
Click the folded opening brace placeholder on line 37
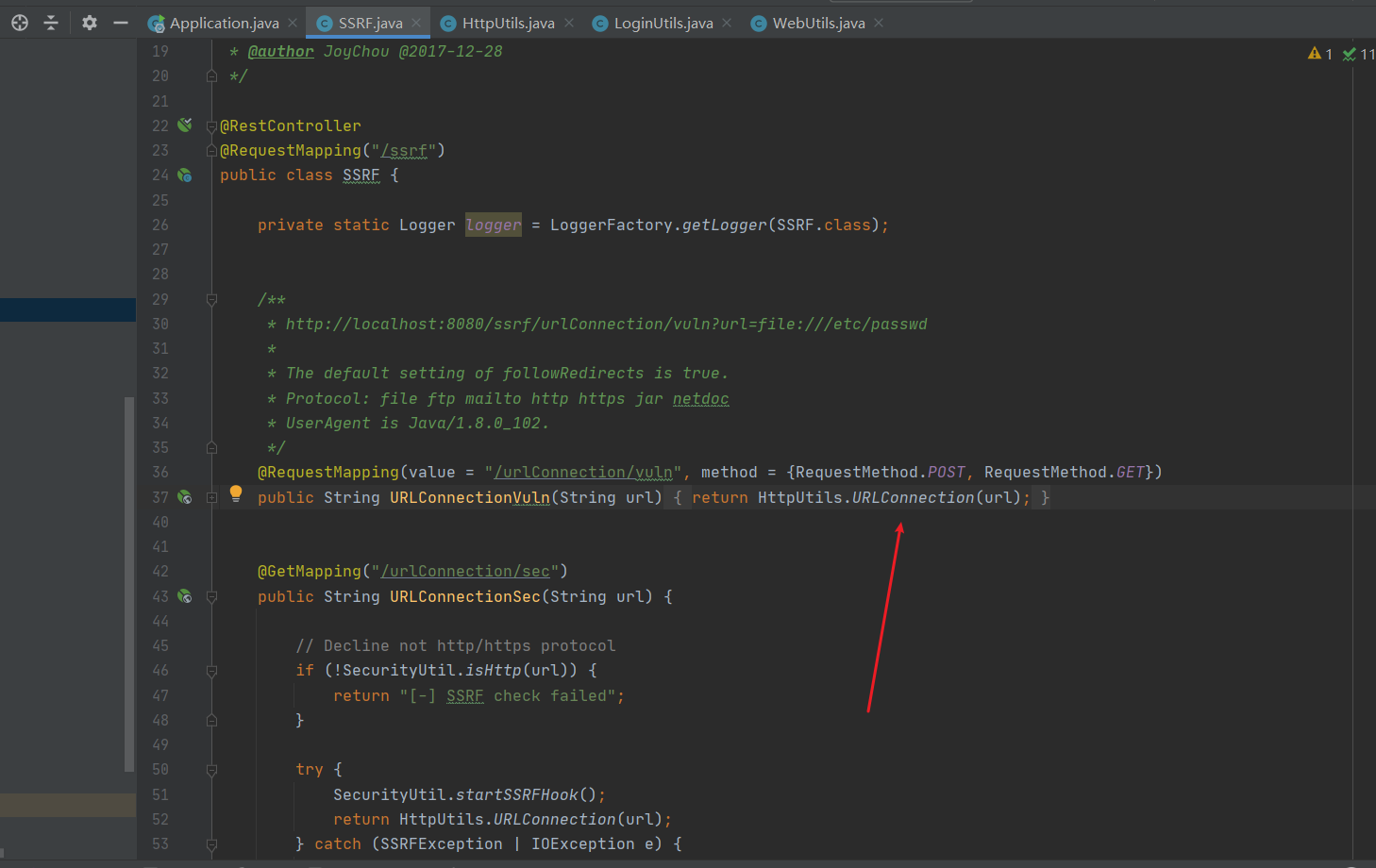click(x=678, y=497)
